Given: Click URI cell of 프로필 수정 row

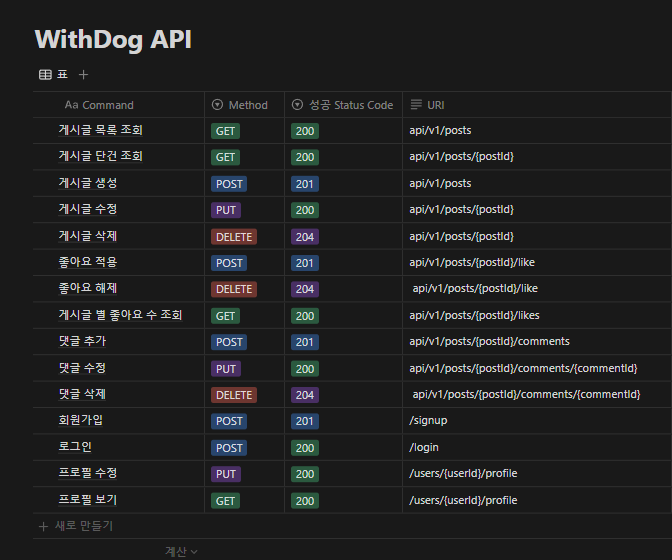Looking at the screenshot, I should click(537, 473).
